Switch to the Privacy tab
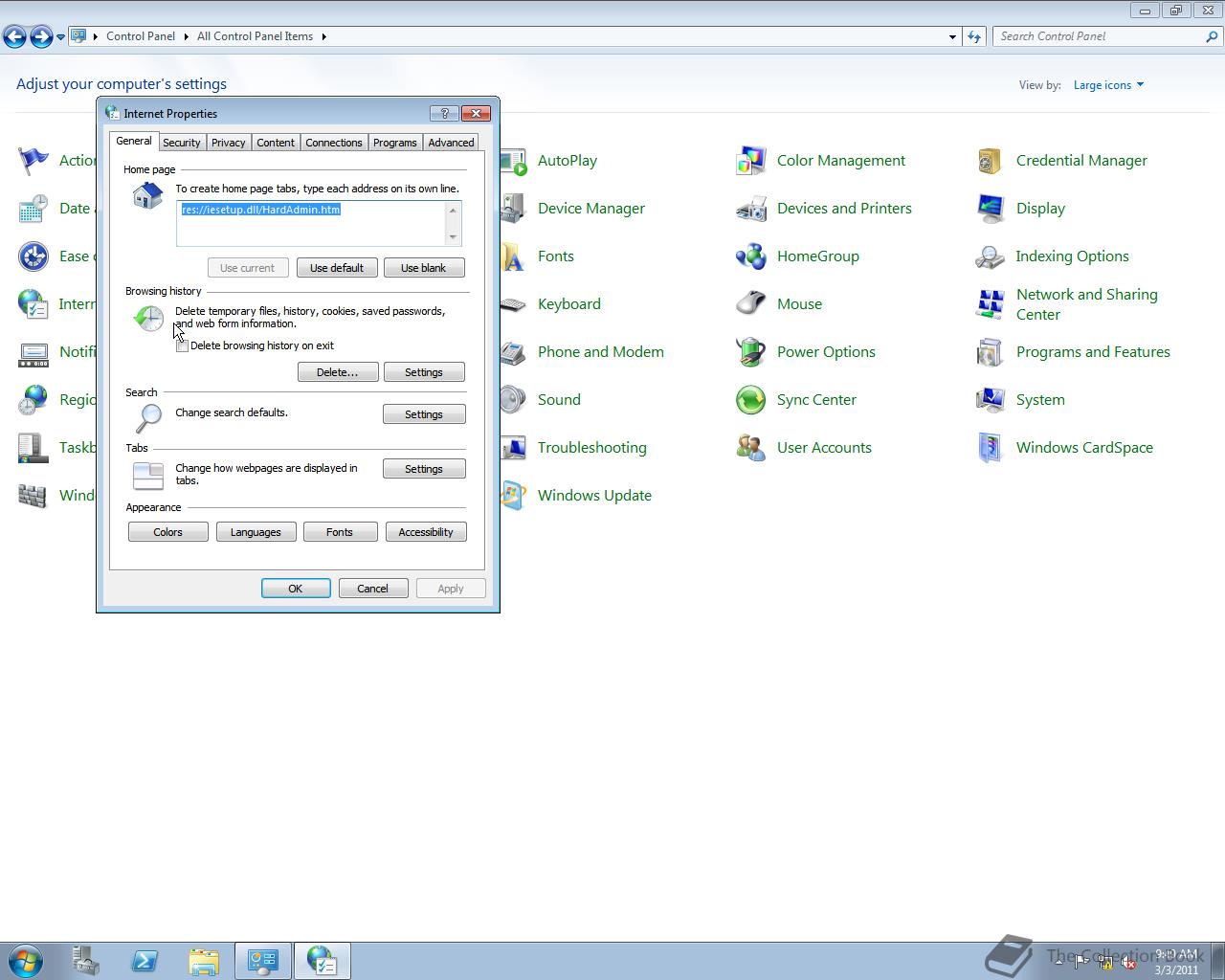The height and width of the screenshot is (980, 1225). [228, 143]
